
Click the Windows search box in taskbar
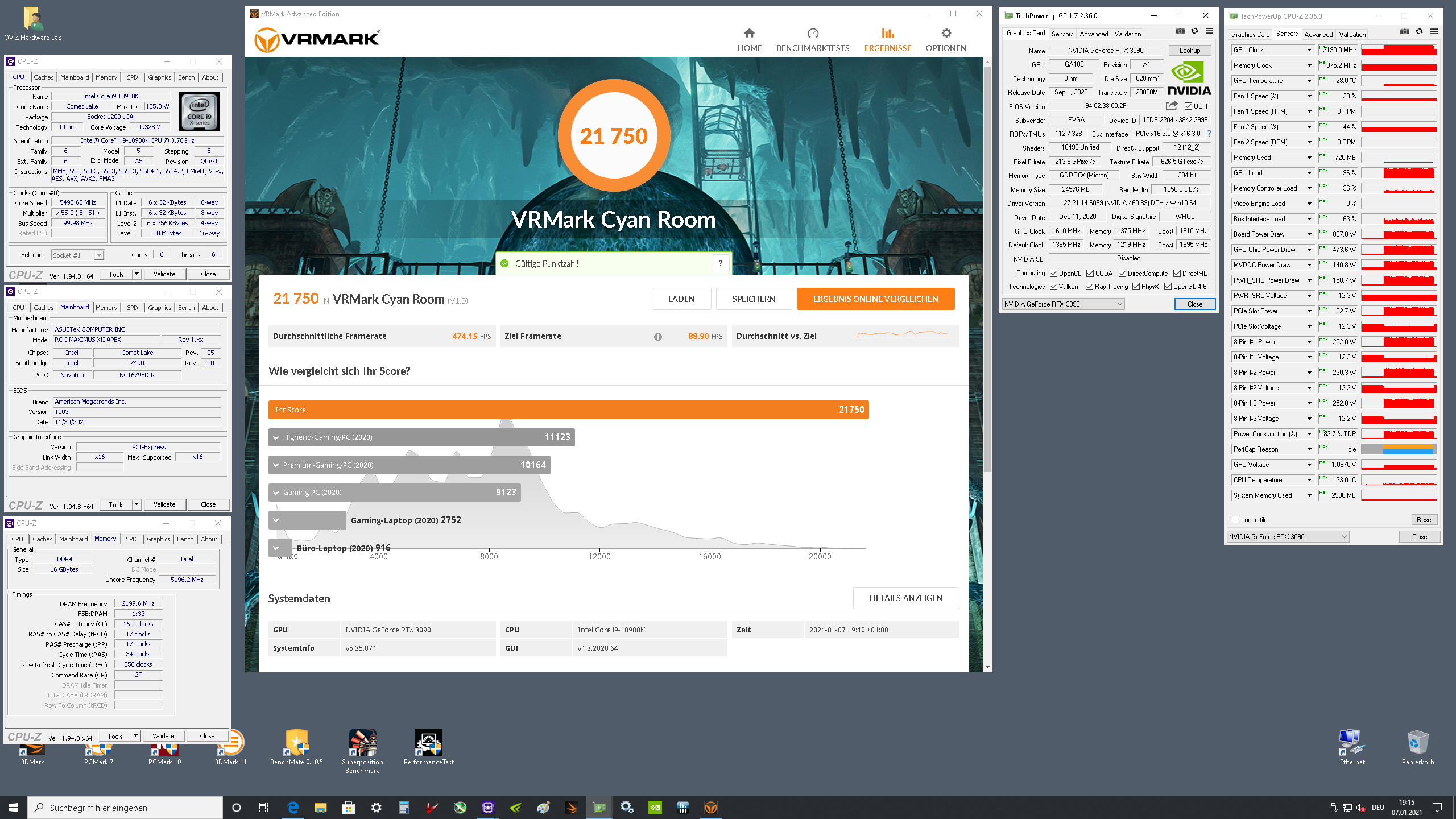(x=125, y=808)
